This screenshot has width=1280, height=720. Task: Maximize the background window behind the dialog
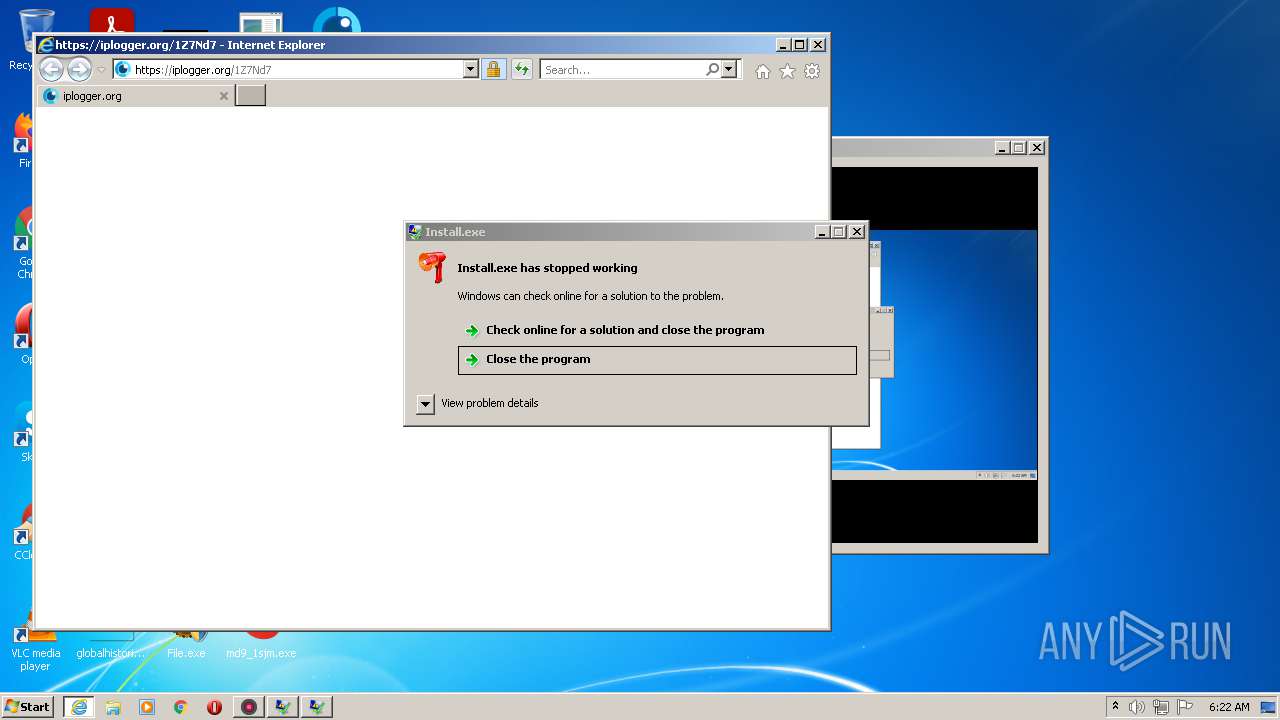pyautogui.click(x=1019, y=148)
